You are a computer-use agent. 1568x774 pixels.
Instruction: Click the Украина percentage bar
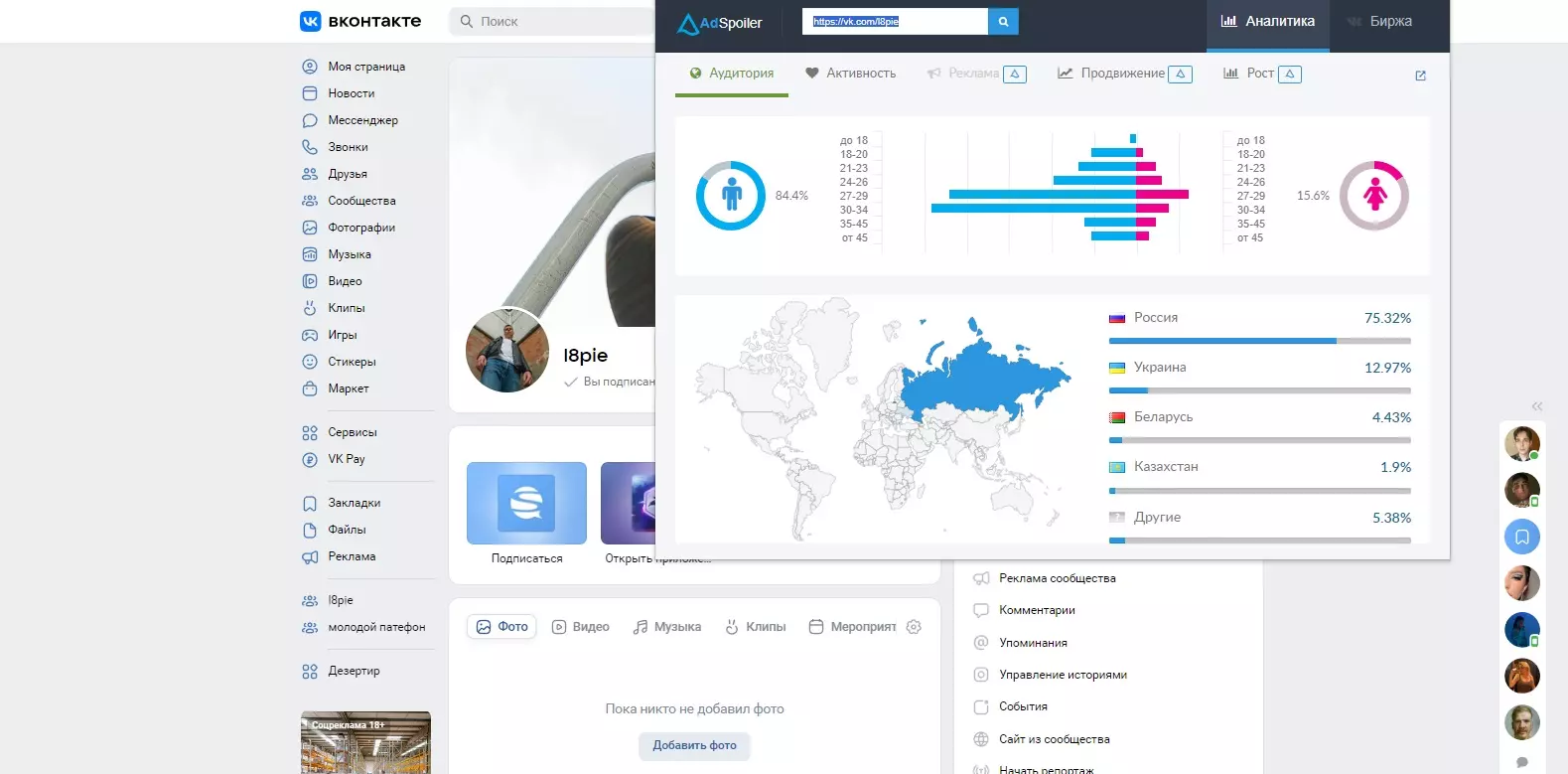pyautogui.click(x=1259, y=390)
